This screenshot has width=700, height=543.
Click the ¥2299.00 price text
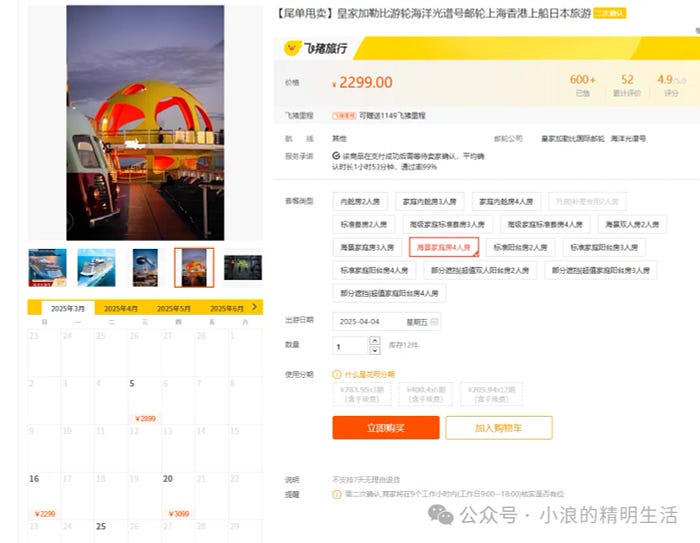click(x=362, y=82)
